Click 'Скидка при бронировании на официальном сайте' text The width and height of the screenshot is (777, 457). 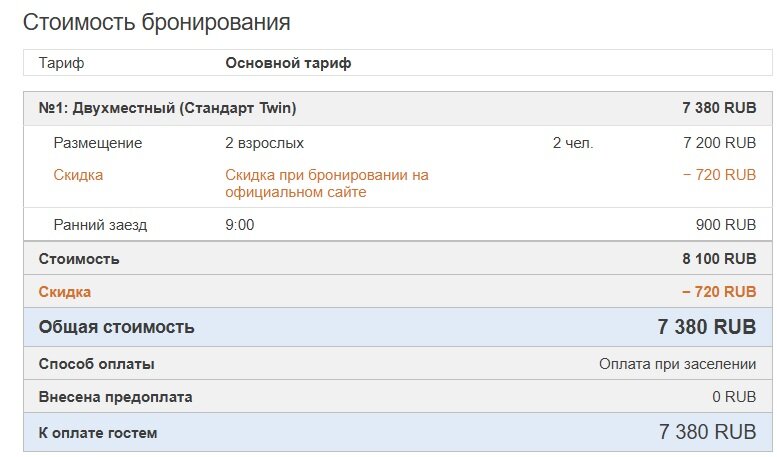tap(327, 183)
